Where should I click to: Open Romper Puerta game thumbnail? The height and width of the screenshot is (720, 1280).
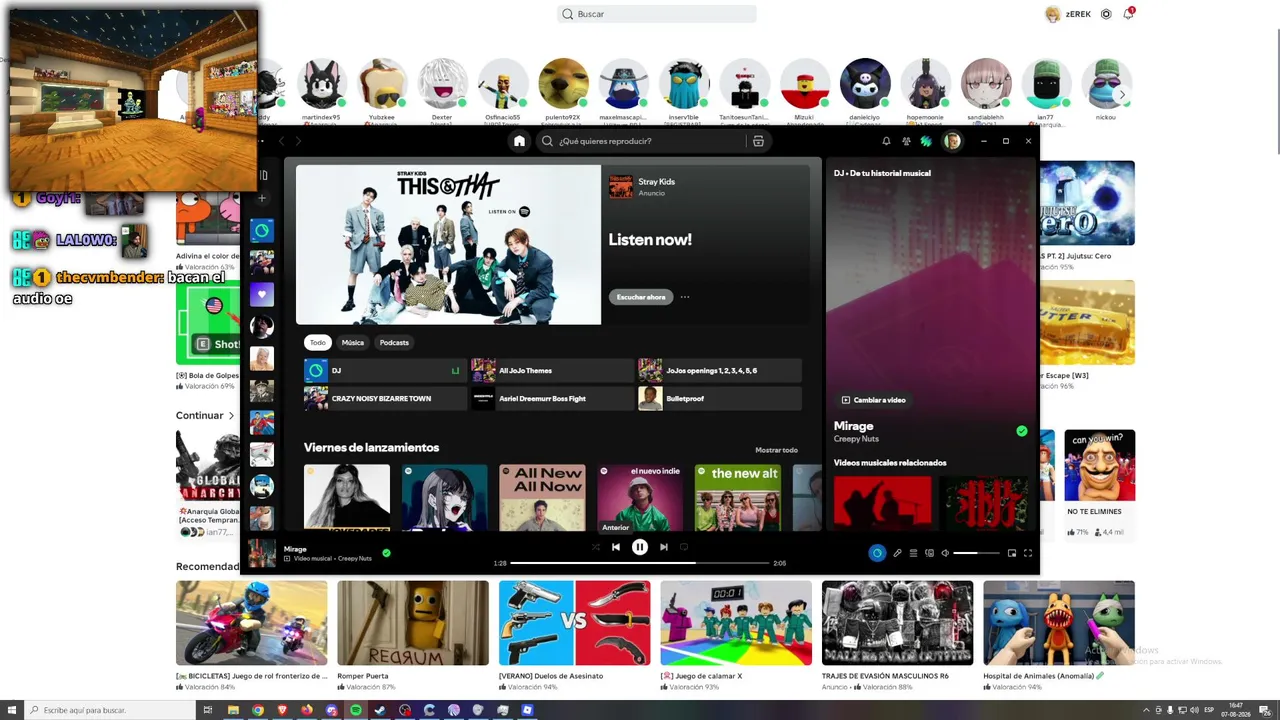pos(413,623)
